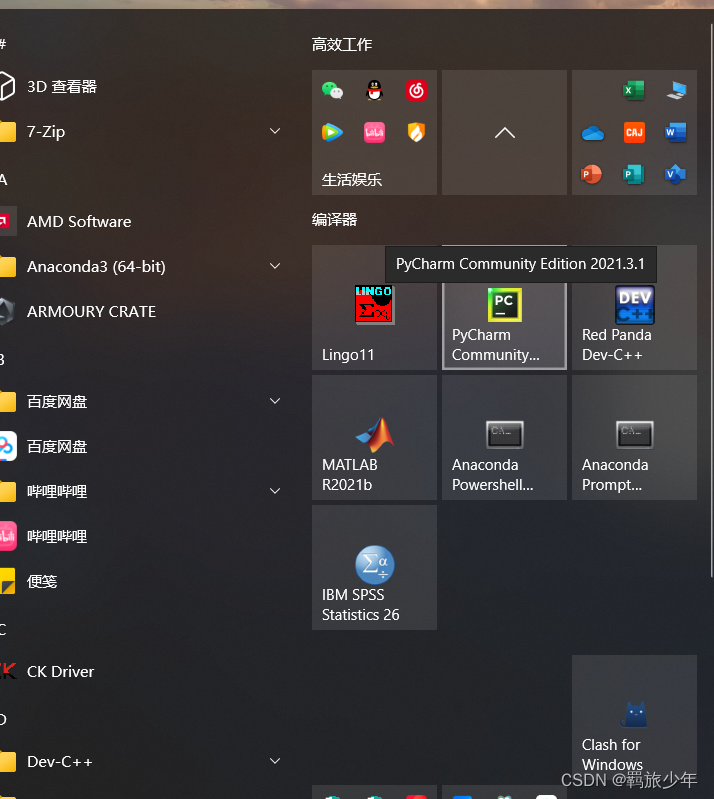Screen dimensions: 714x799
Task: Open pink bilibili icon in folder tile
Action: (x=375, y=132)
